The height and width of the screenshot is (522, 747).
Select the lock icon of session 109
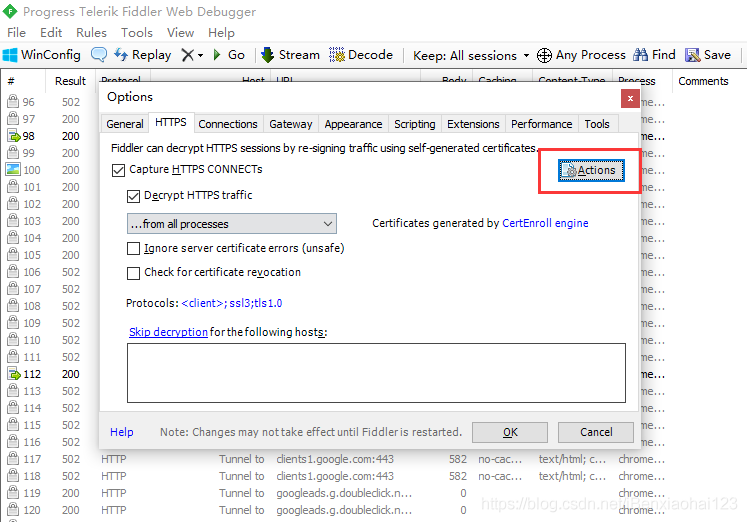tap(13, 322)
